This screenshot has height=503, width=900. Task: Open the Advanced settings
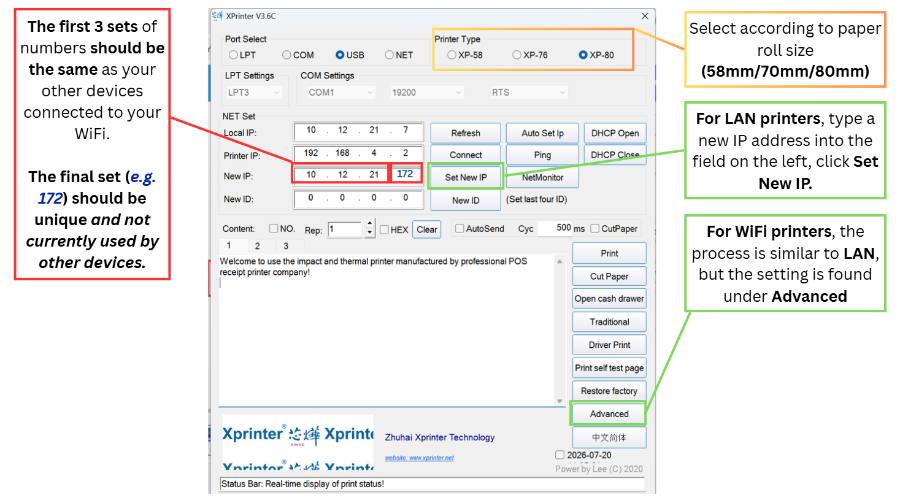tap(609, 414)
